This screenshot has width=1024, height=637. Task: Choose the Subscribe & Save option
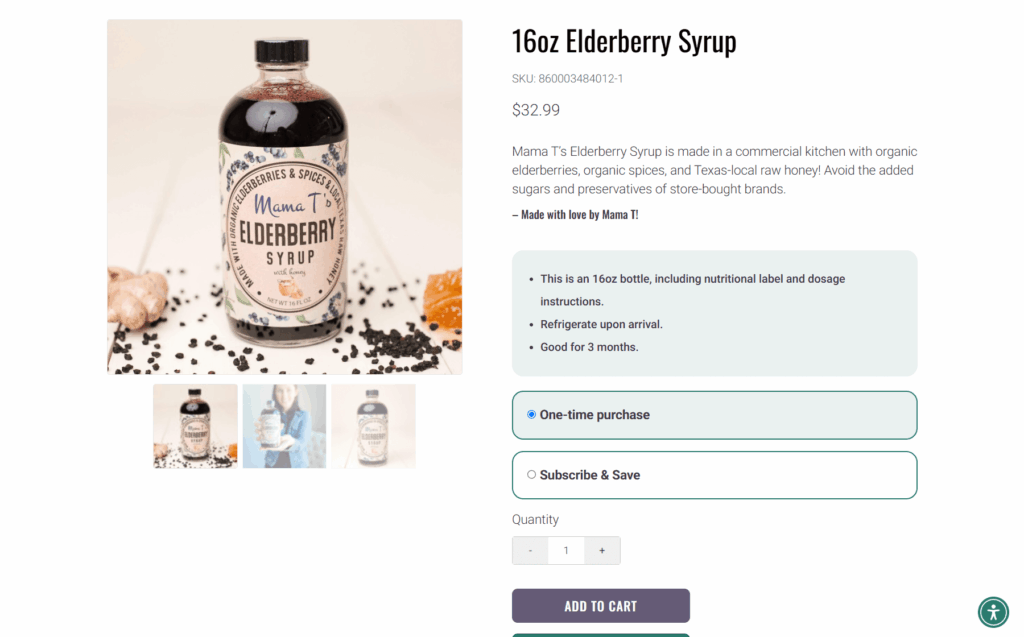[532, 475]
